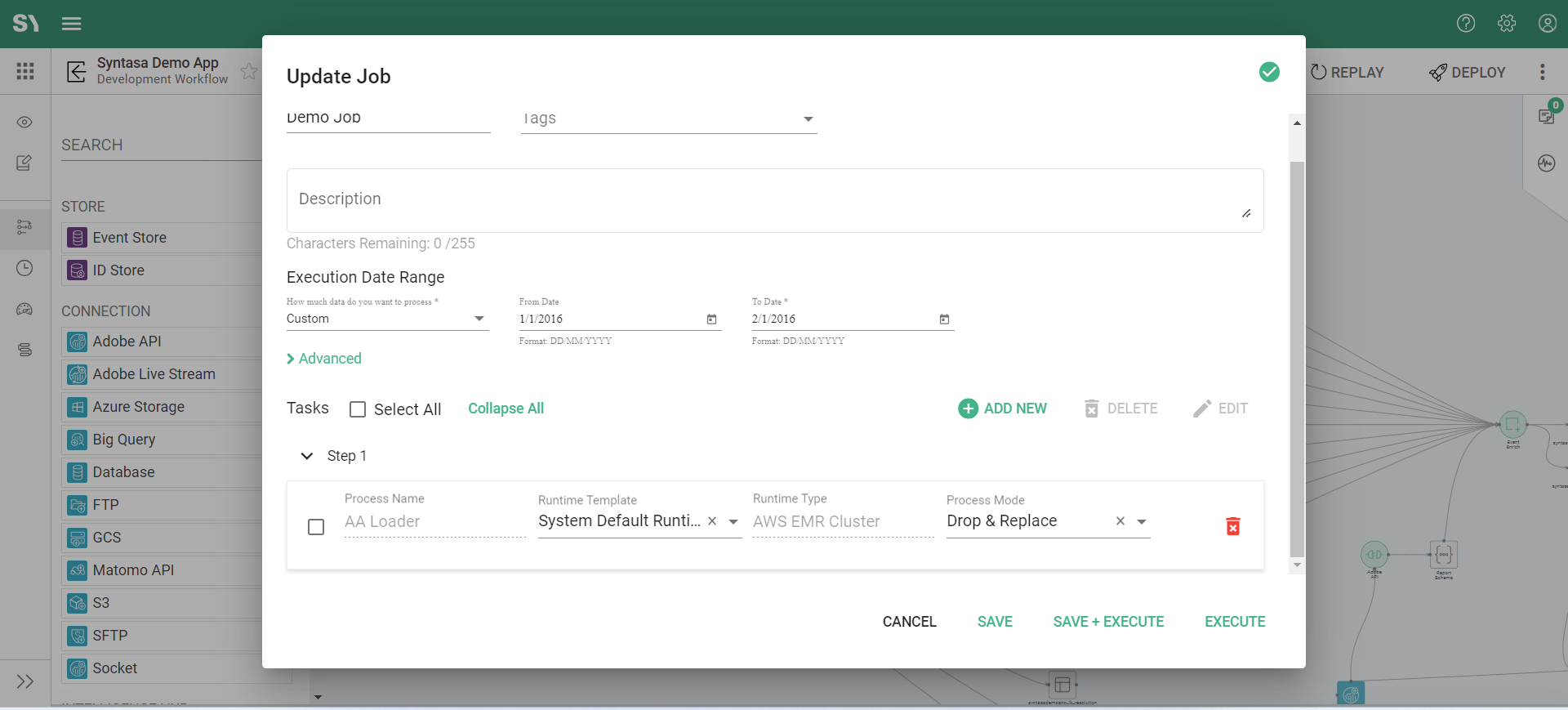Image resolution: width=1568 pixels, height=710 pixels.
Task: Open the apps grid icon
Action: (25, 72)
